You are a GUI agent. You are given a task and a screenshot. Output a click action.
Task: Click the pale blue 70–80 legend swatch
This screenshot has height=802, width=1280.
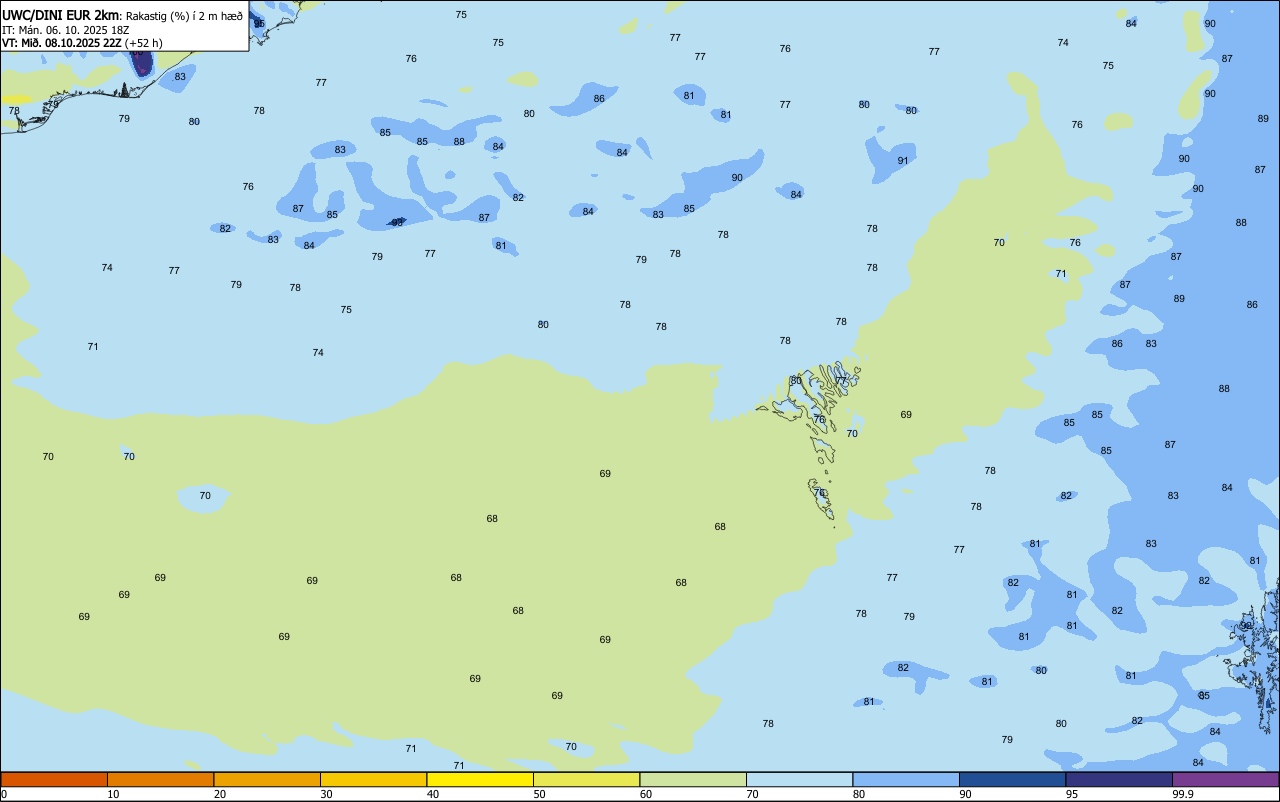coord(799,779)
